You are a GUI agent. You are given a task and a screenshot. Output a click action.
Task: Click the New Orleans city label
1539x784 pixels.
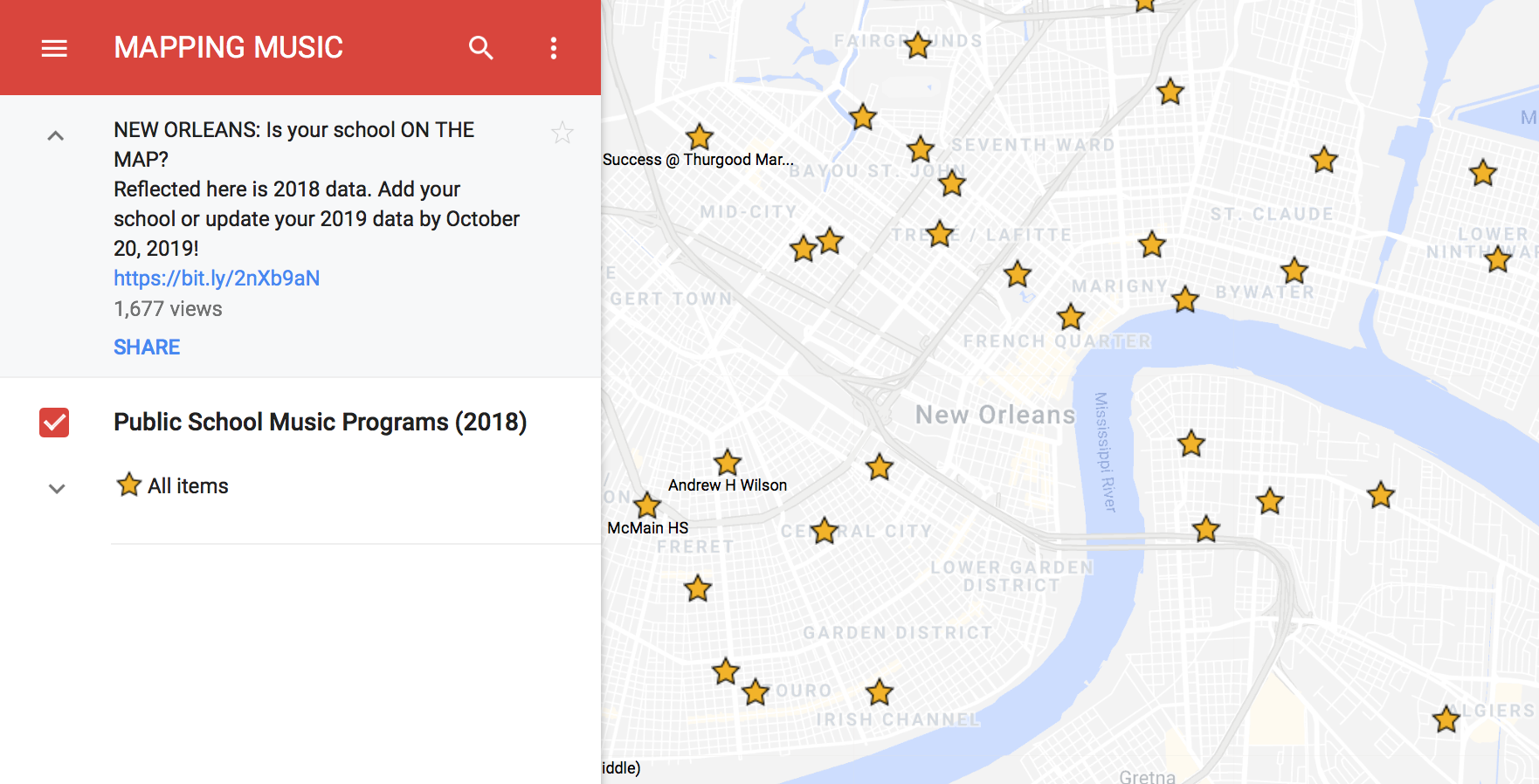(995, 415)
